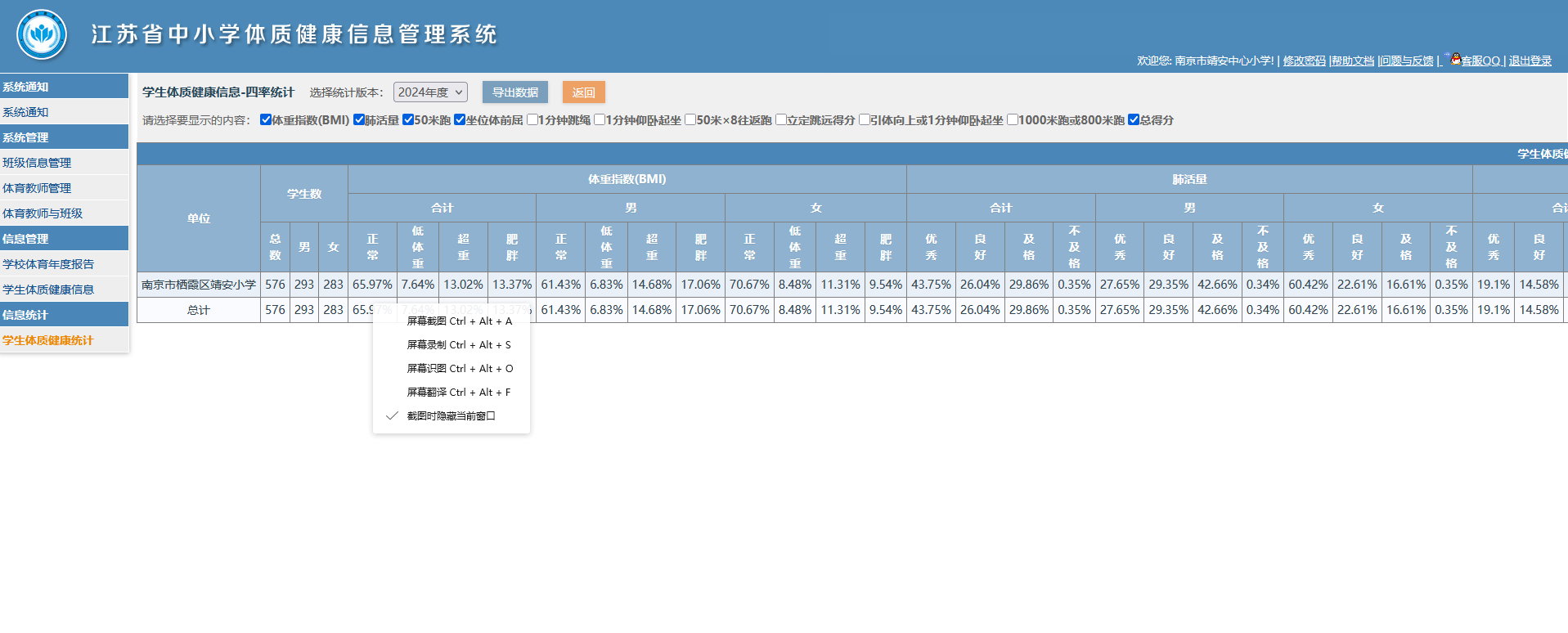The height and width of the screenshot is (633, 1568).
Task: Select 屏幕识图 in the context menu
Action: 460,369
